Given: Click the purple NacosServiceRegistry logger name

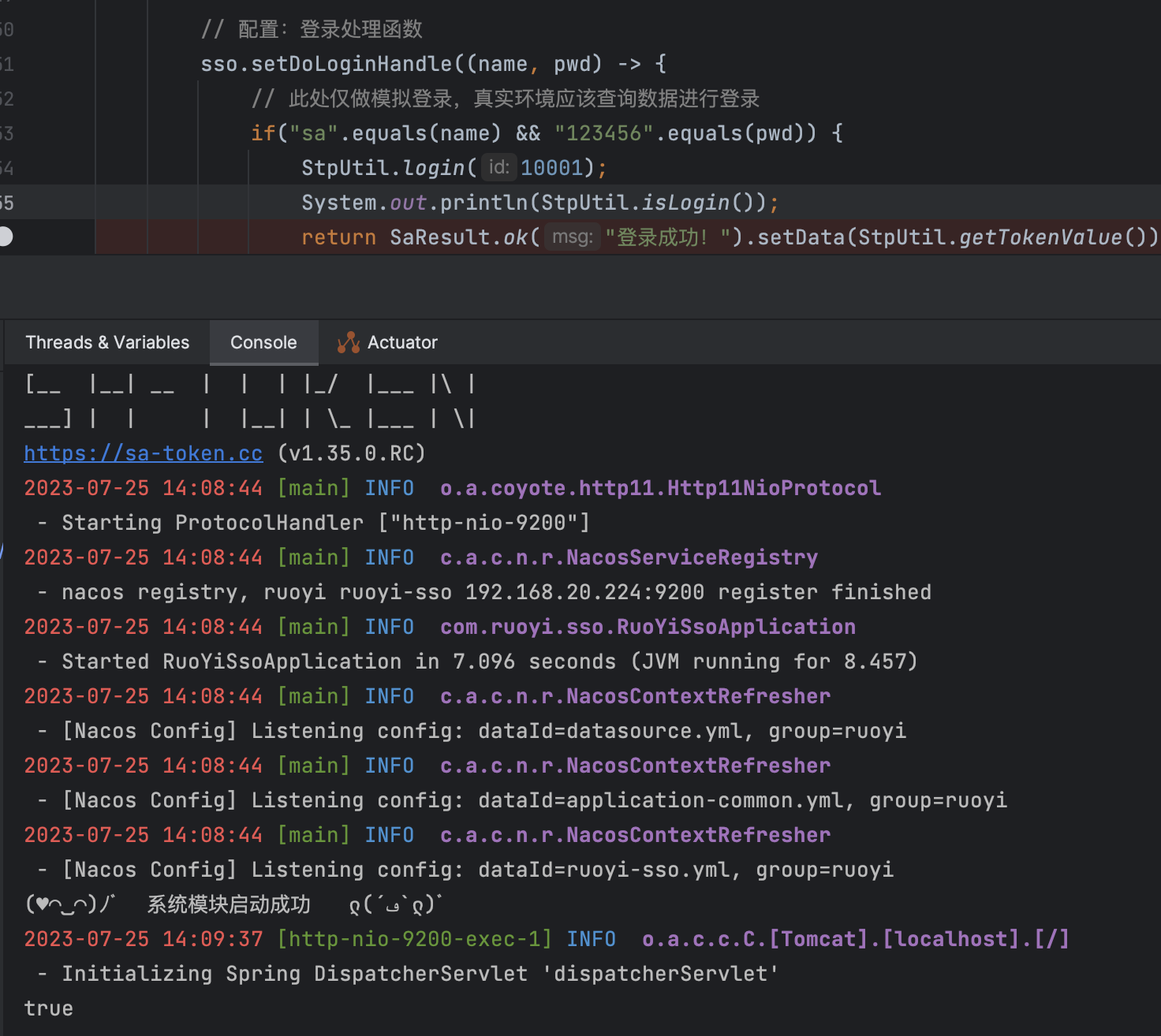Looking at the screenshot, I should tap(629, 557).
